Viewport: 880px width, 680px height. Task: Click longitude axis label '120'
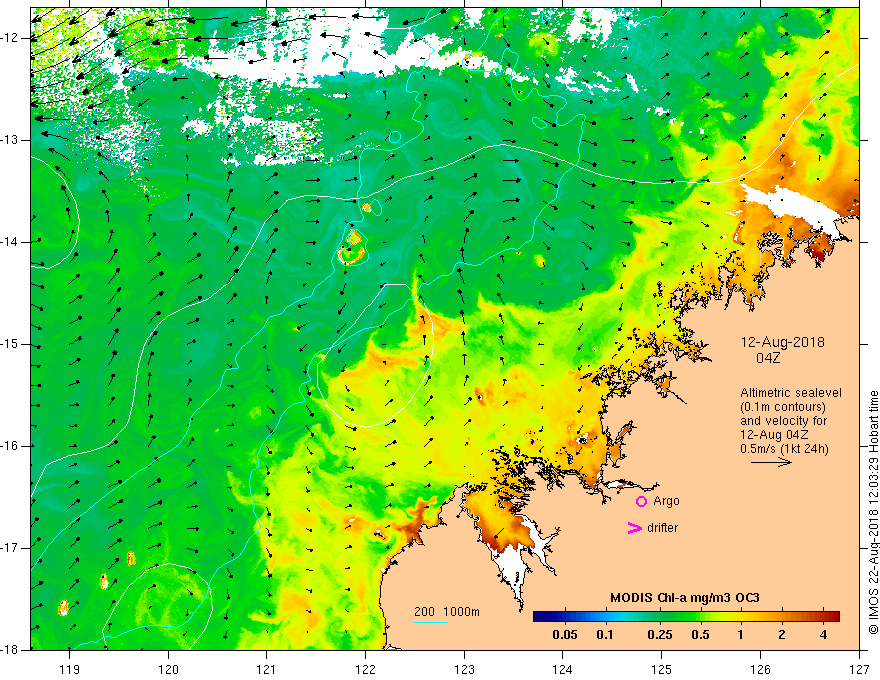coord(168,669)
